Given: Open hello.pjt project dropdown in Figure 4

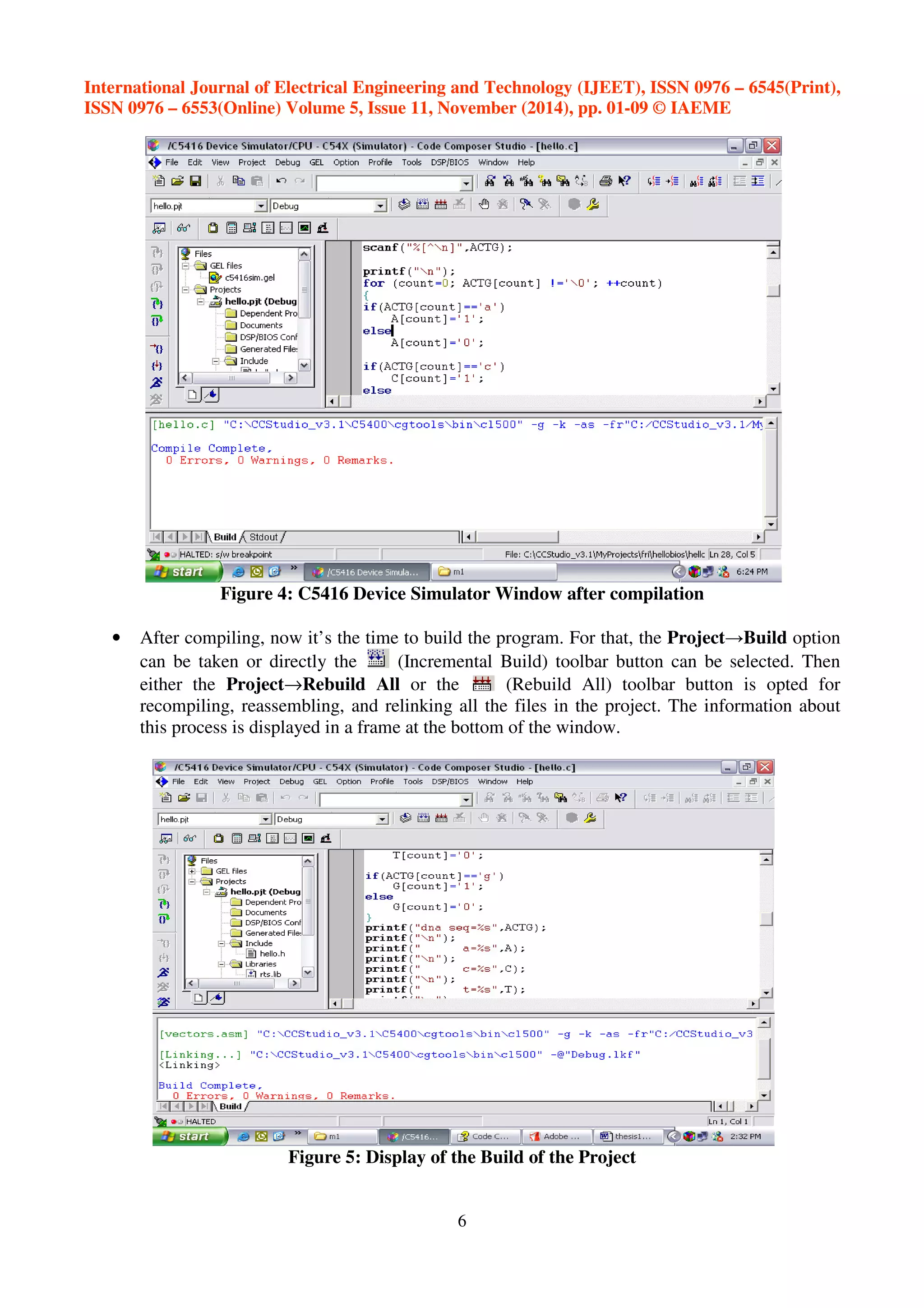Looking at the screenshot, I should [x=261, y=206].
